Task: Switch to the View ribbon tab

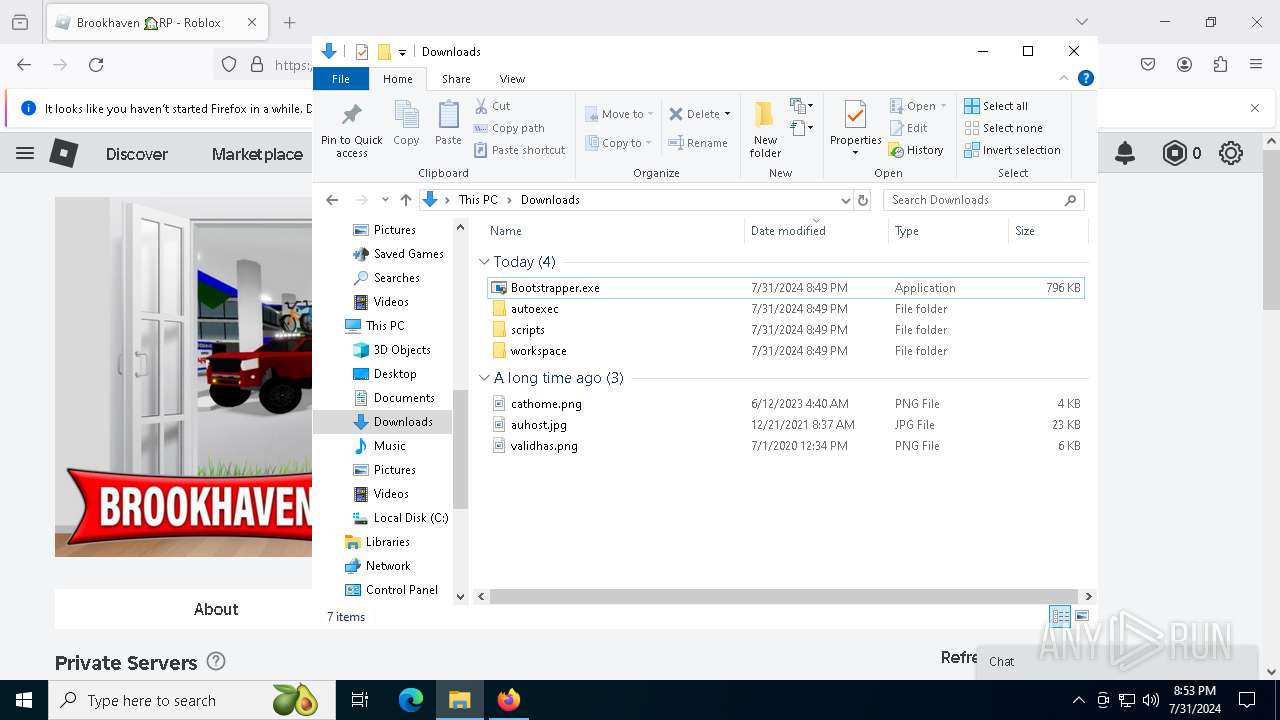Action: [512, 78]
